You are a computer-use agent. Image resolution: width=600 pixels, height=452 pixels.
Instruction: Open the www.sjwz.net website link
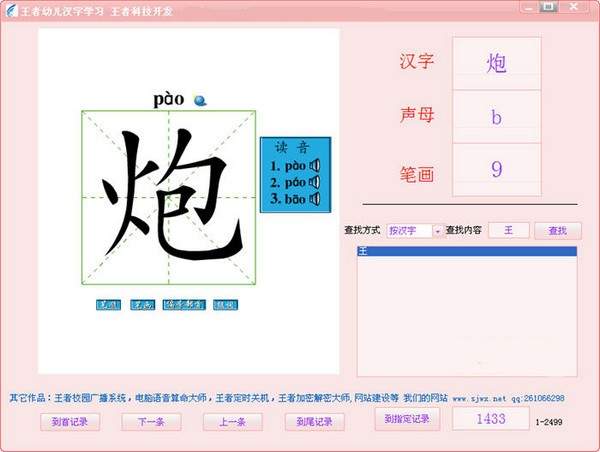pos(479,398)
